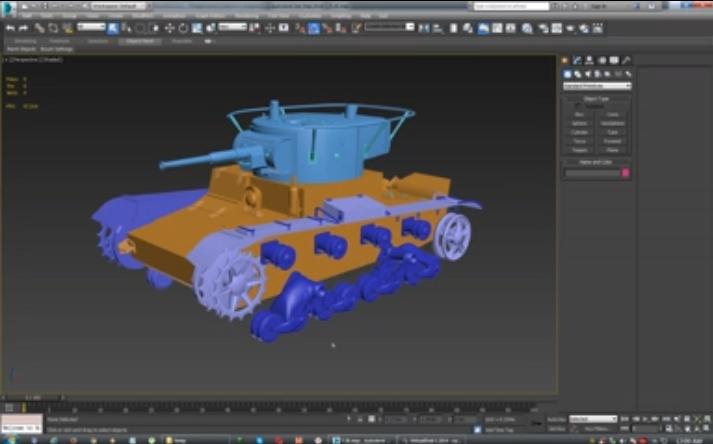The width and height of the screenshot is (713, 444).
Task: Switch to the Shapes creation category
Action: coord(577,74)
